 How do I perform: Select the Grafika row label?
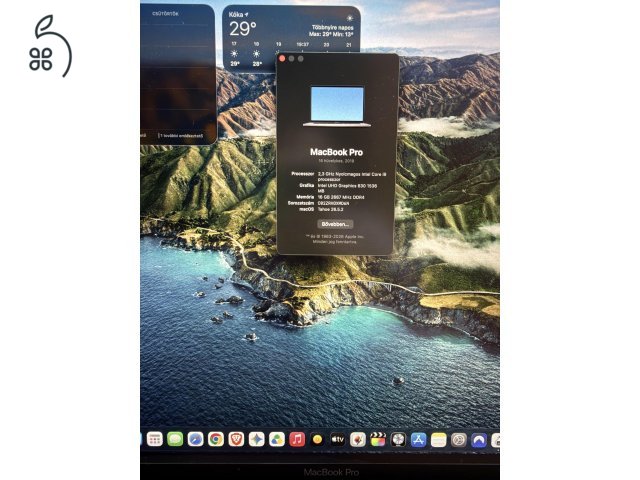point(307,185)
